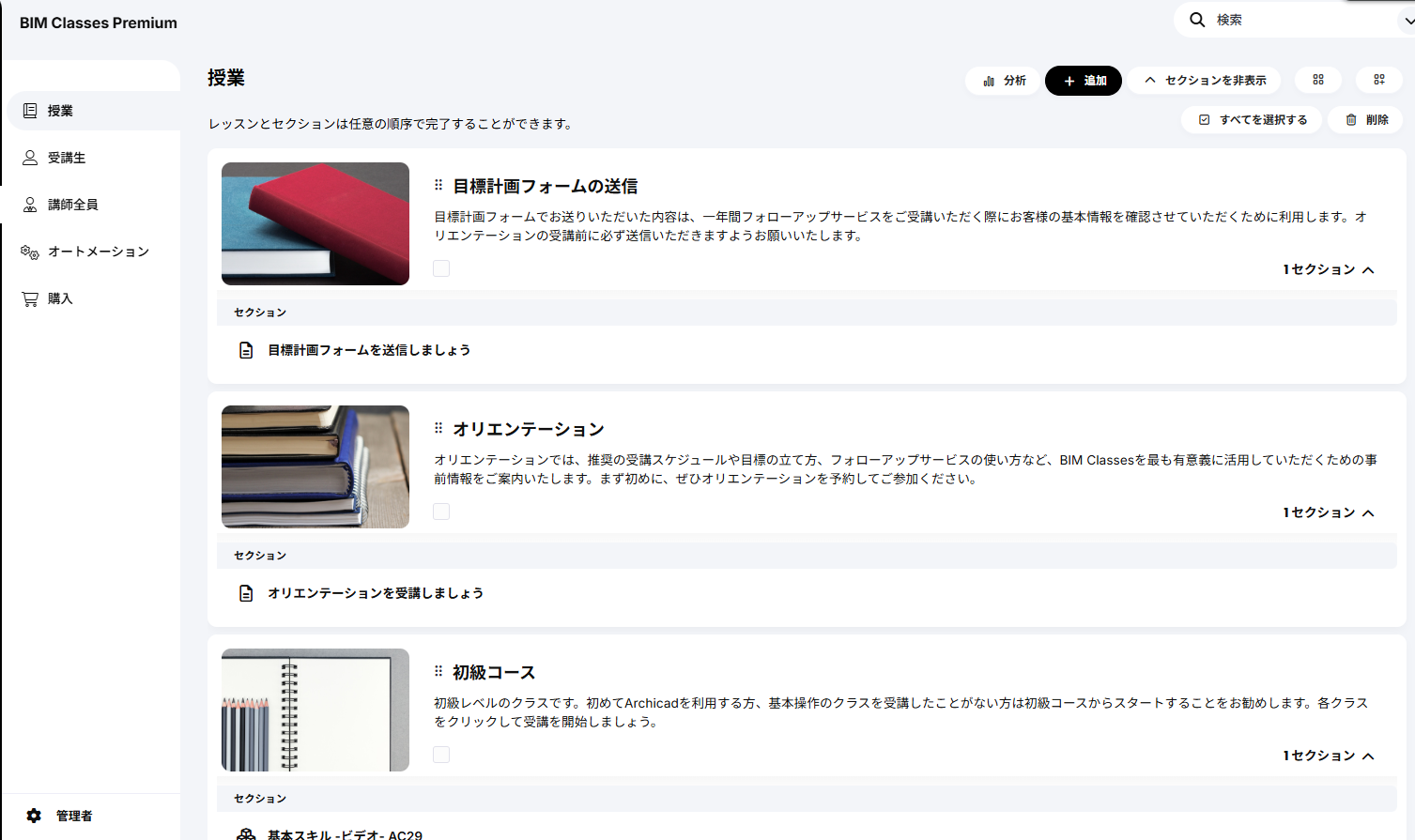Click the grid-plus layout icon

coord(1379,81)
